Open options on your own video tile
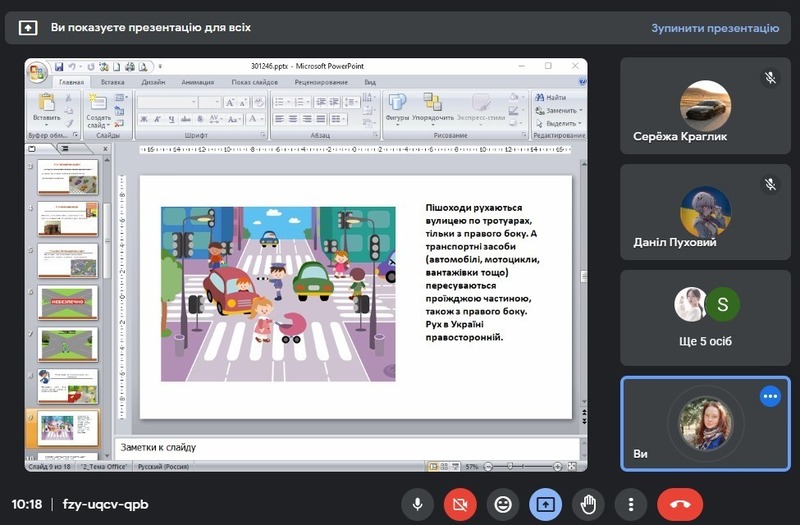The height and width of the screenshot is (525, 800). [x=770, y=397]
